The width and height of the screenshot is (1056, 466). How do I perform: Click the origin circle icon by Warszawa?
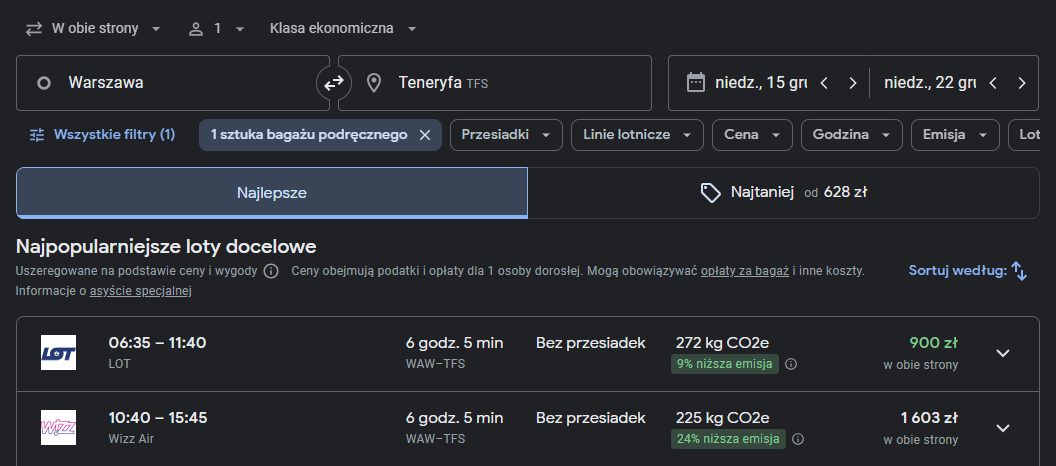click(x=44, y=84)
